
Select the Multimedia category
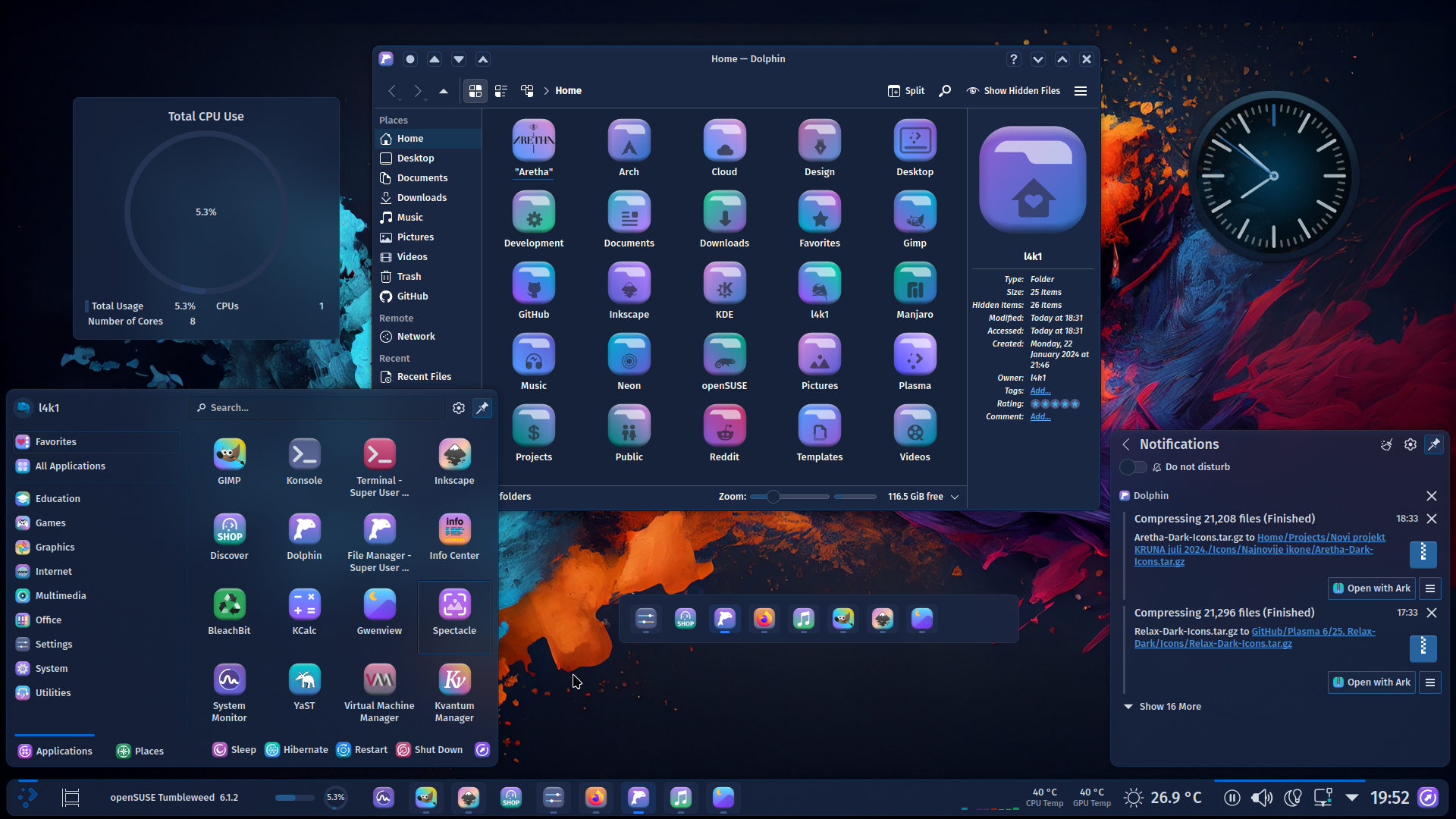[x=97, y=596]
